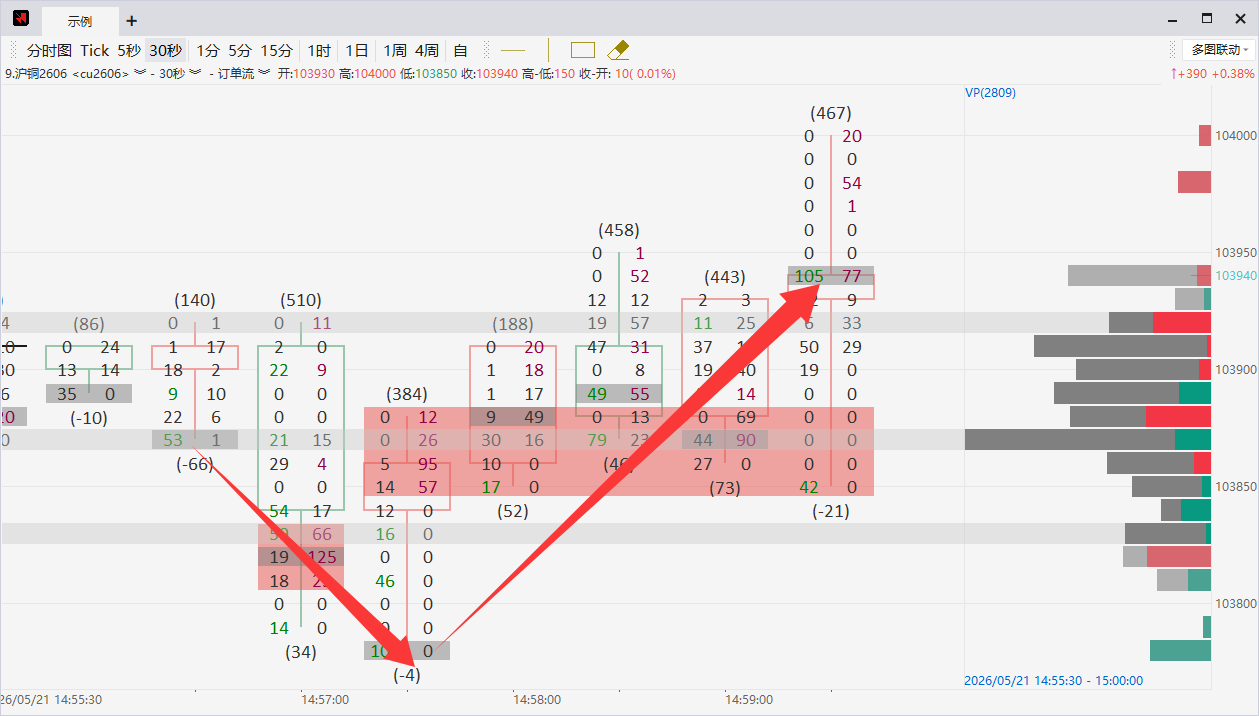1259x716 pixels.
Task: Click the (52) delta label
Action: 513,511
